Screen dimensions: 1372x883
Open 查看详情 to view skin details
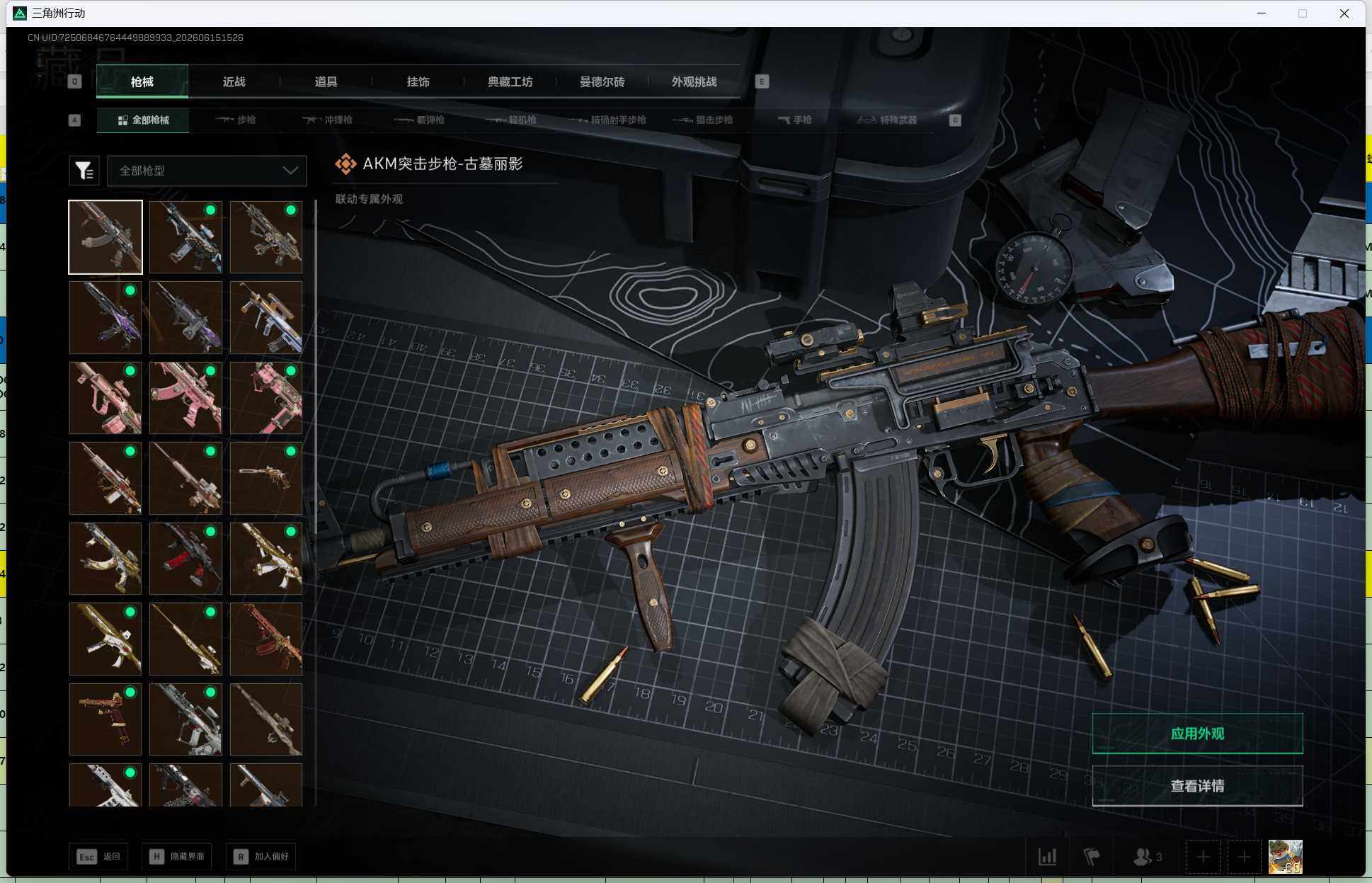(1197, 786)
